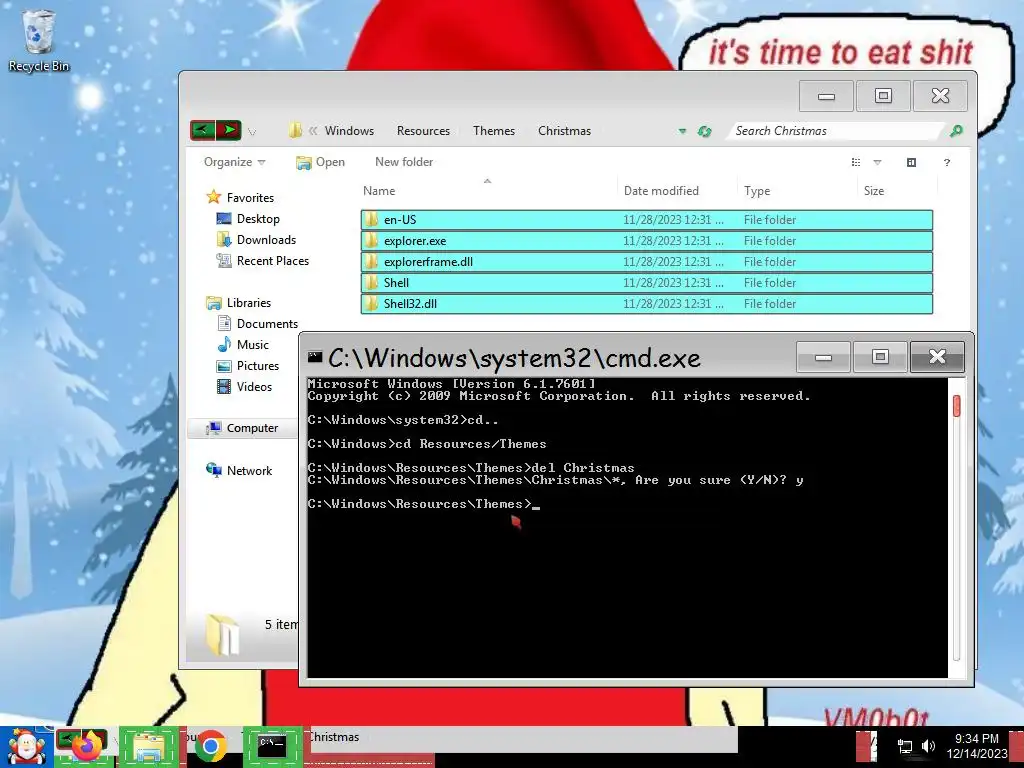Image resolution: width=1024 pixels, height=768 pixels.
Task: Launch Chrome from the taskbar
Action: 210,746
